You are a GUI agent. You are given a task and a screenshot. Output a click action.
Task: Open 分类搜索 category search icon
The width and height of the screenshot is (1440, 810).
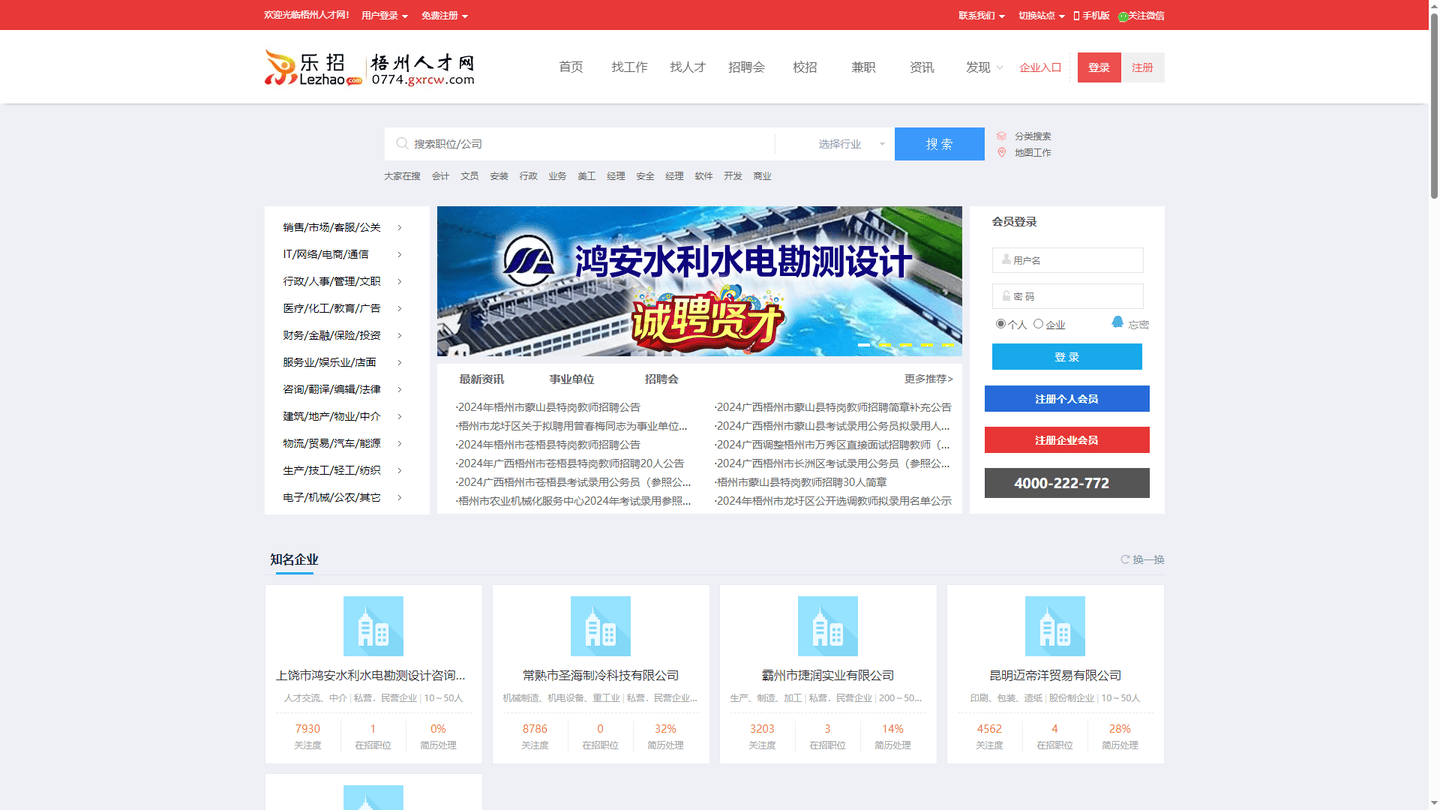(1002, 136)
